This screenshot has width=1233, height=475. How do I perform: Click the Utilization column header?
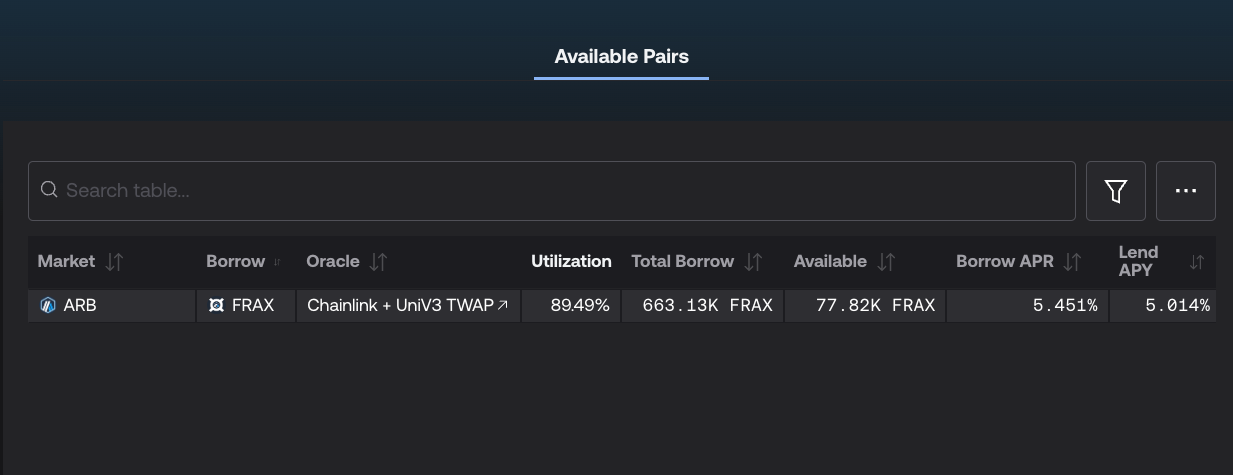coord(571,261)
